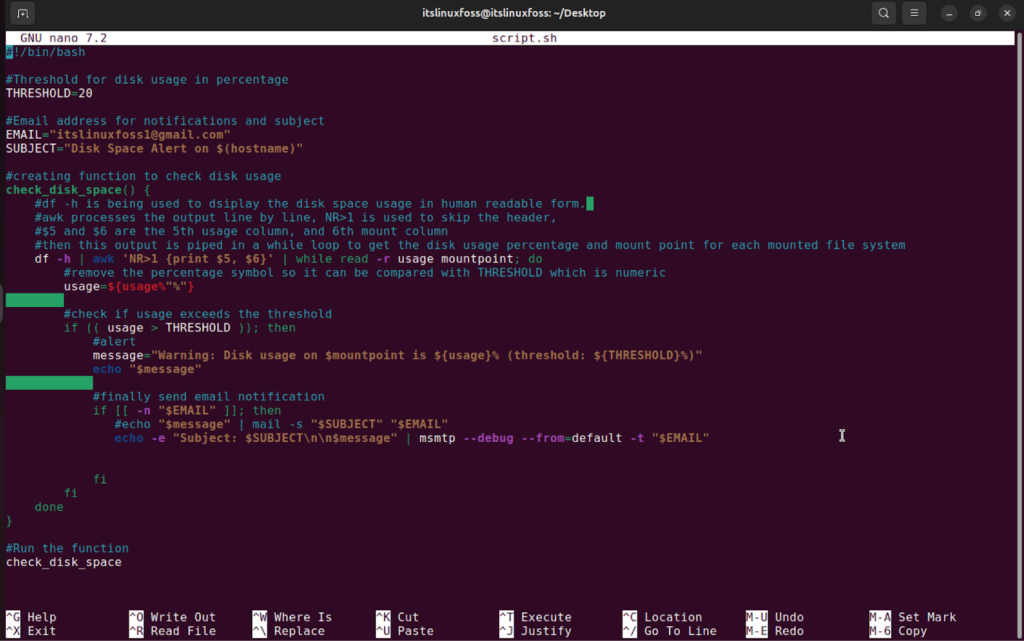
Task: Click the nano Help shortcut
Action: point(31,617)
